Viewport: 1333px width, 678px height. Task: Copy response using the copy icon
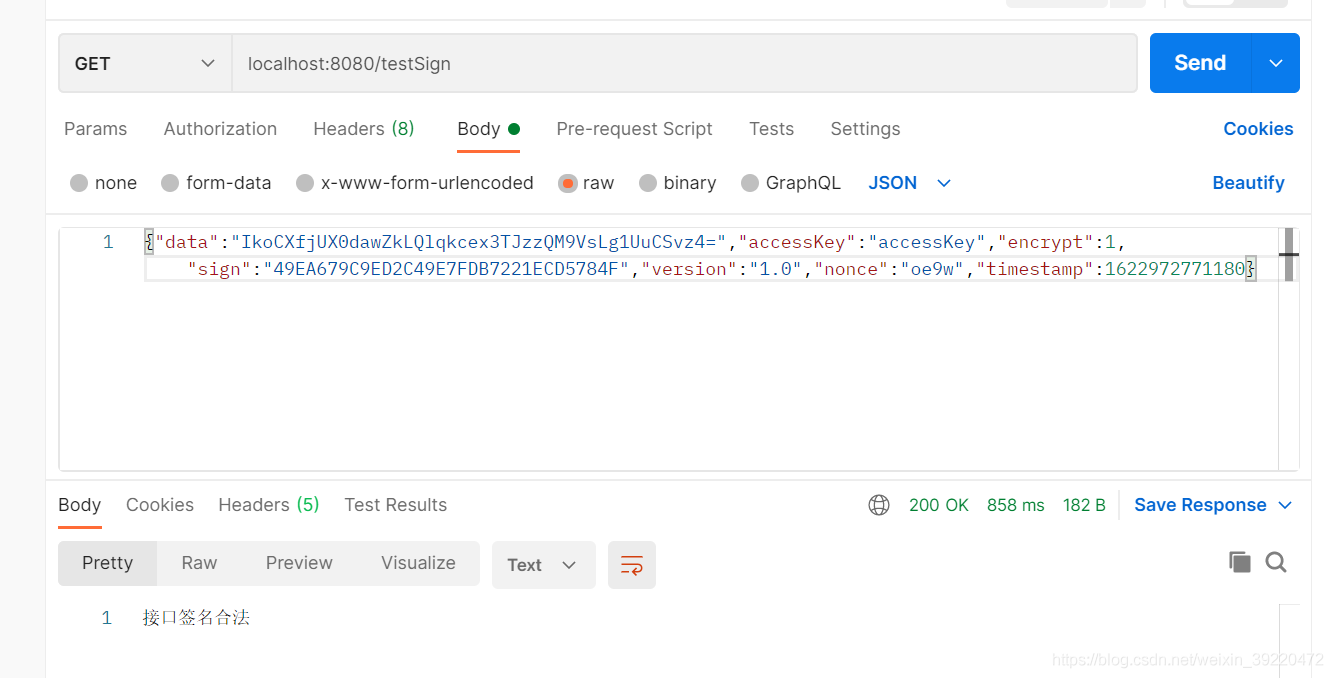click(1240, 562)
